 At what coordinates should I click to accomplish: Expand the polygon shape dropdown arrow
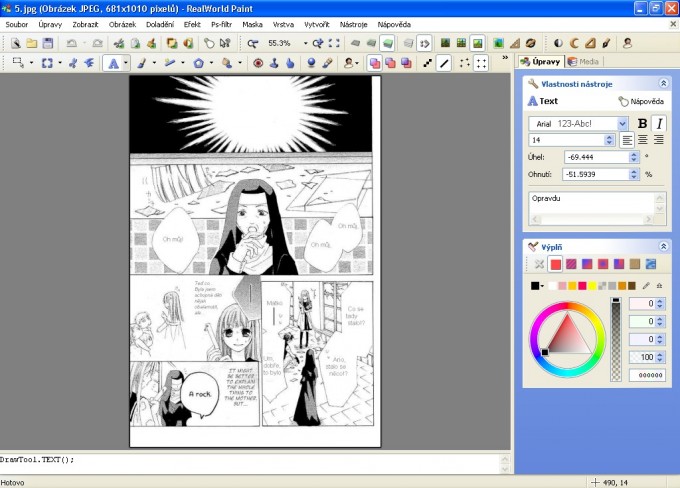tap(211, 63)
